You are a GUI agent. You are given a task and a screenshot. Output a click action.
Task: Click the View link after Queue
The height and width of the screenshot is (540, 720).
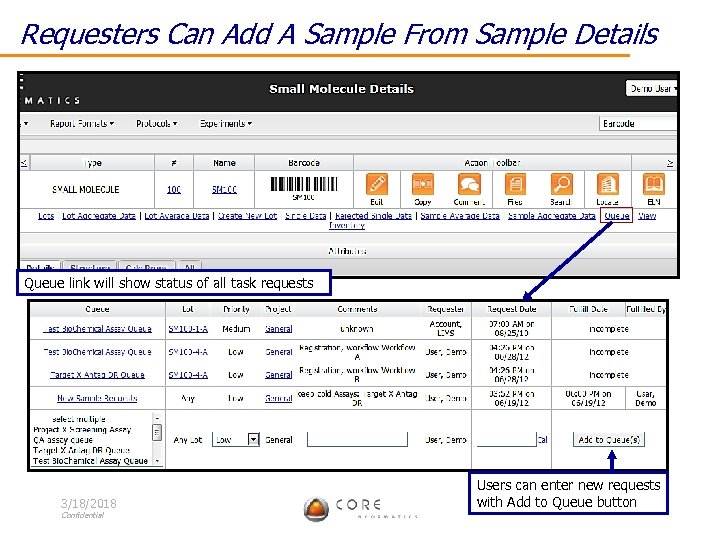point(647,216)
